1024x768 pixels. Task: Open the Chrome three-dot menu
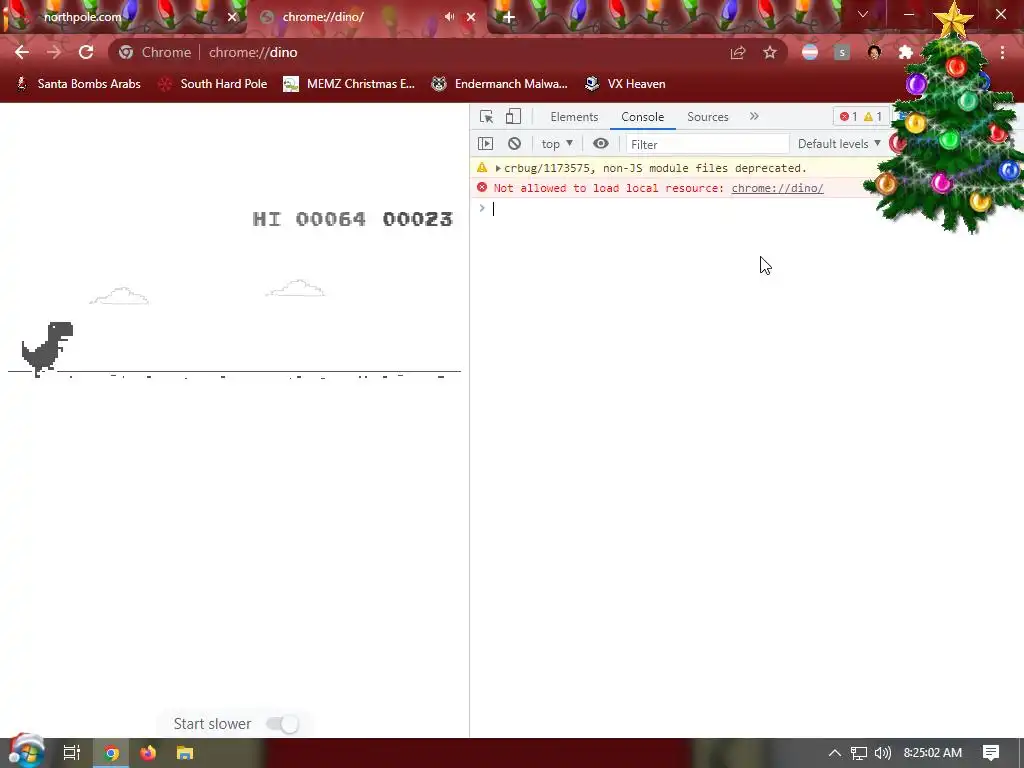click(x=1002, y=52)
